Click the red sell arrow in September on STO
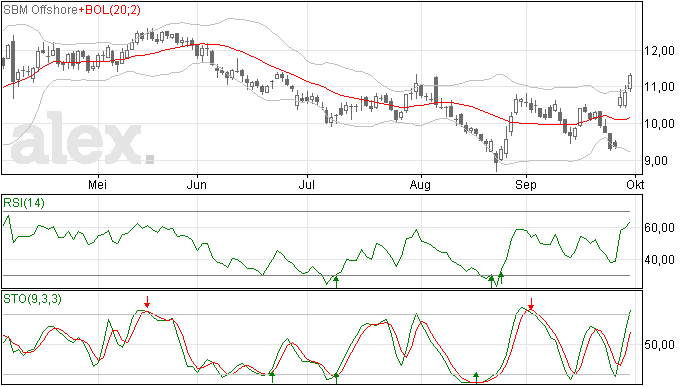The image size is (690, 387). pos(531,304)
